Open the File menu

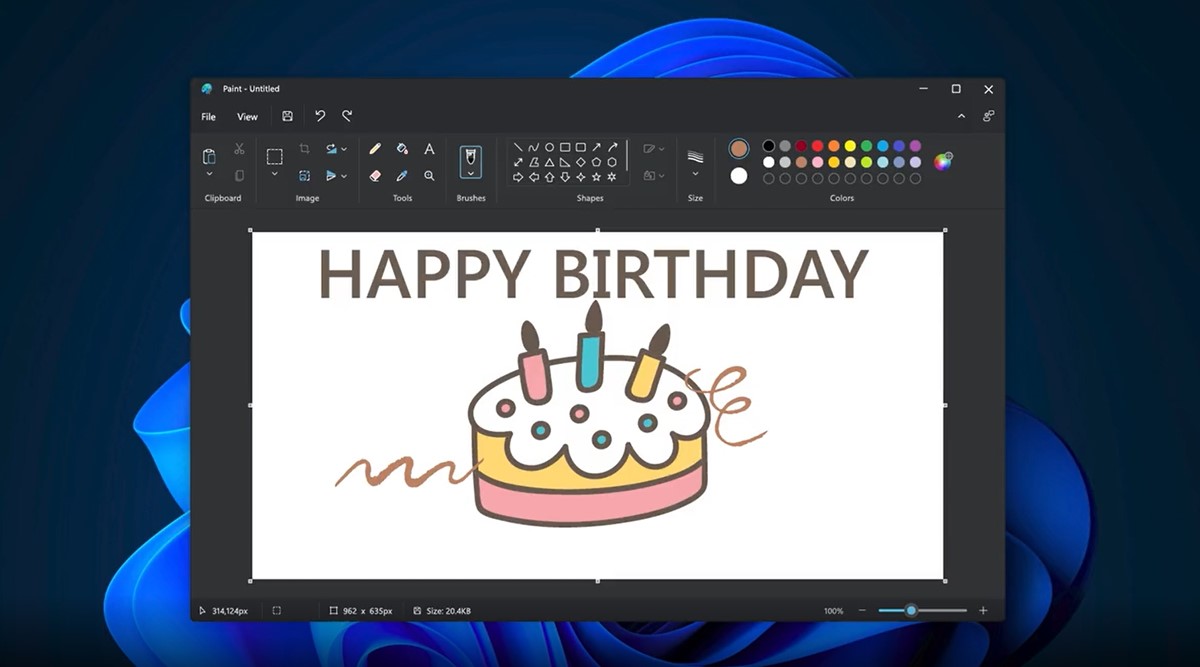pyautogui.click(x=208, y=117)
